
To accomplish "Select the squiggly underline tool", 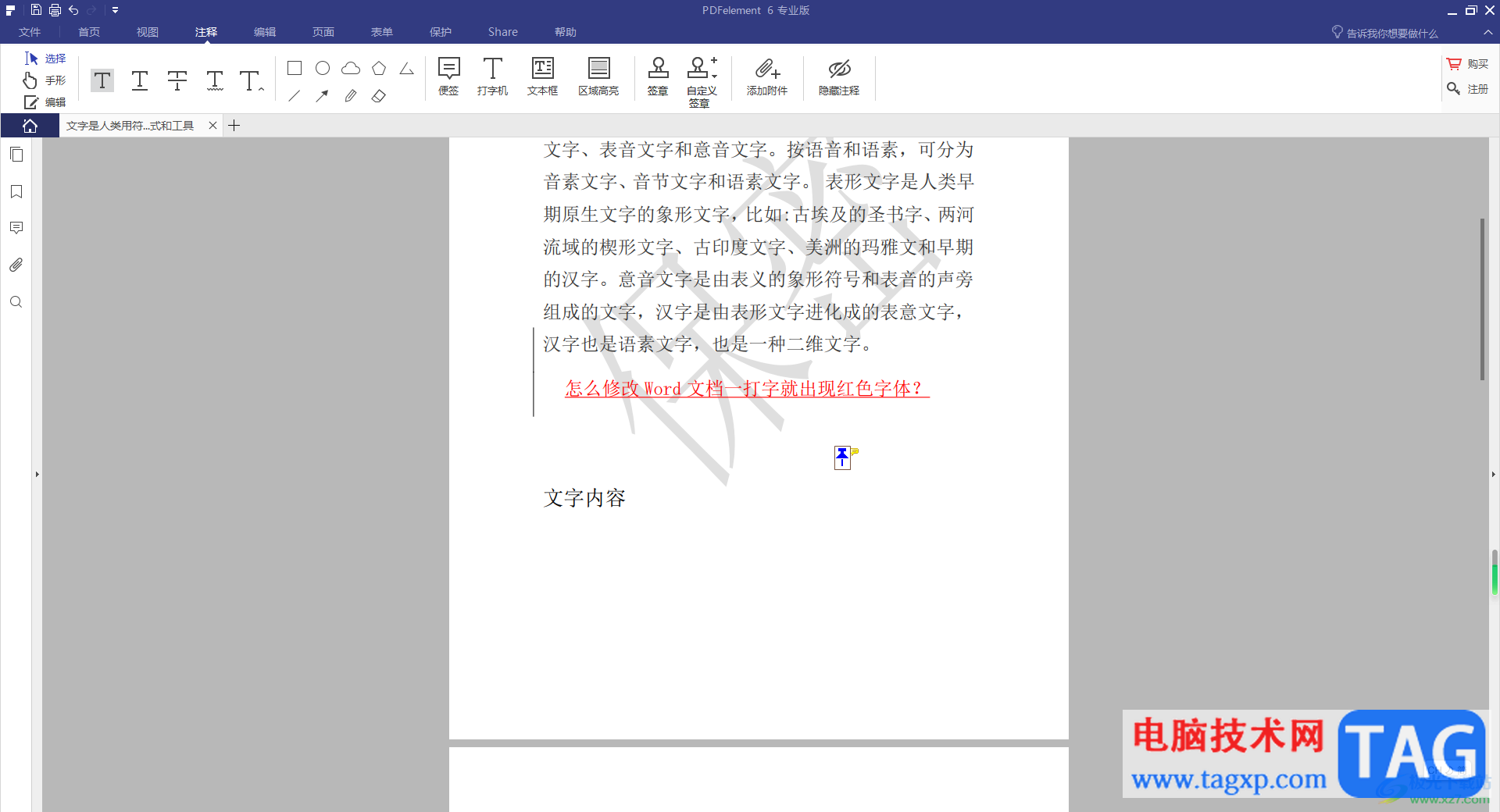I will pyautogui.click(x=215, y=80).
